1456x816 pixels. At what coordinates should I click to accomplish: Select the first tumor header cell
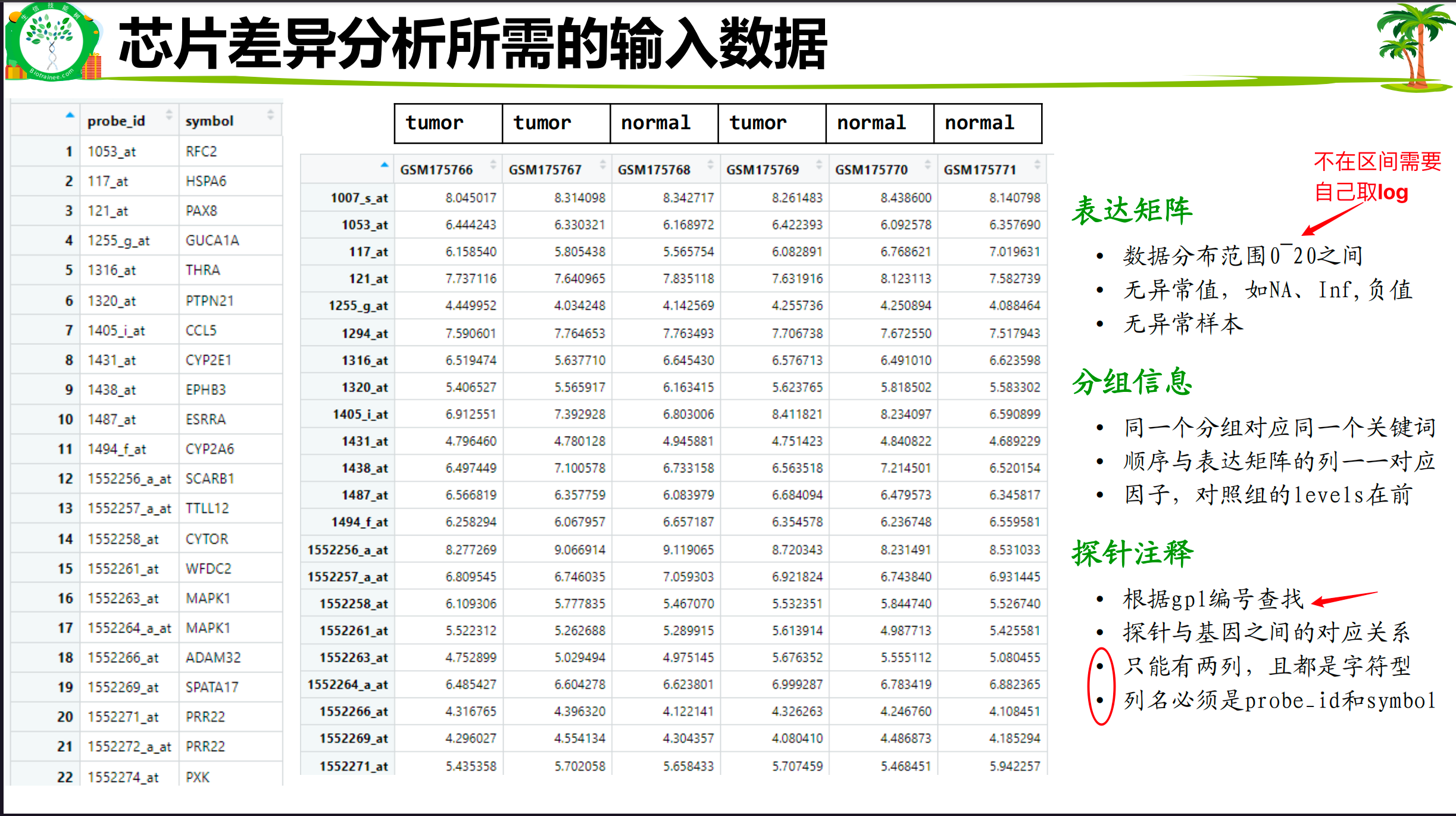(448, 123)
